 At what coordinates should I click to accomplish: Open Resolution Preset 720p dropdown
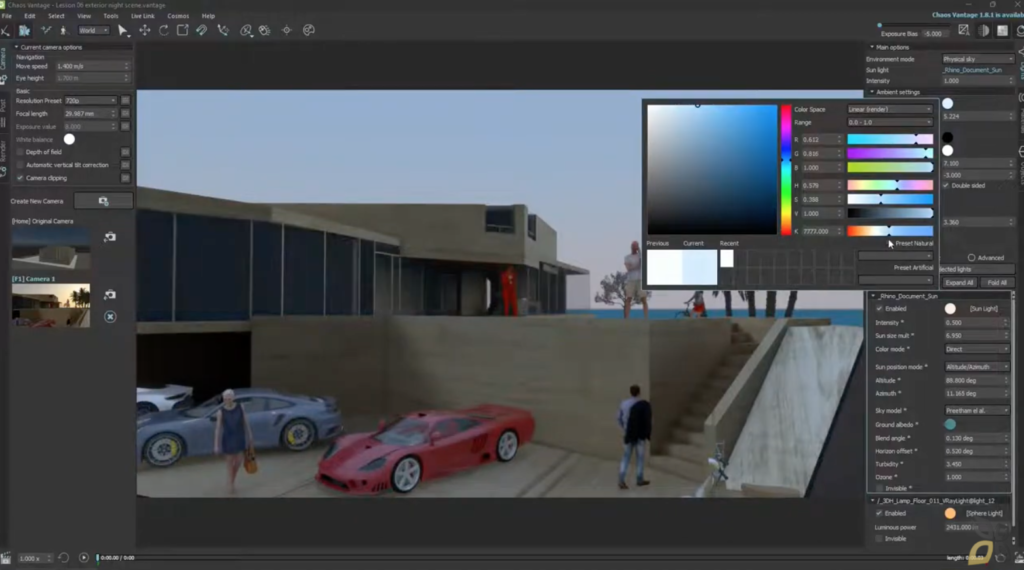(90, 101)
